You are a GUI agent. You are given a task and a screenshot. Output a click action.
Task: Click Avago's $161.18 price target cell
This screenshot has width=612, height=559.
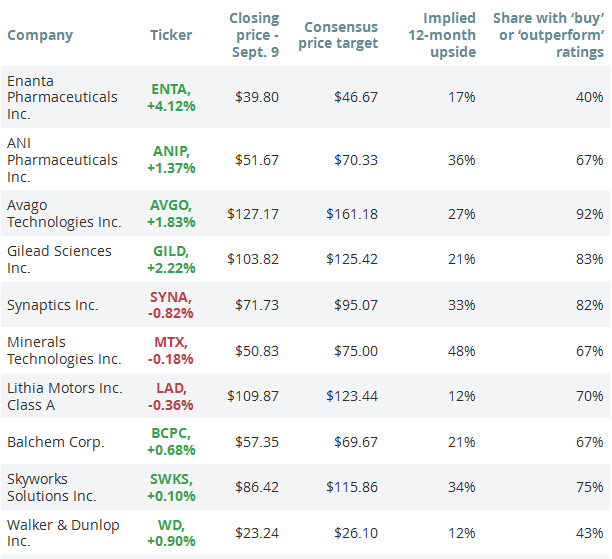pos(351,213)
